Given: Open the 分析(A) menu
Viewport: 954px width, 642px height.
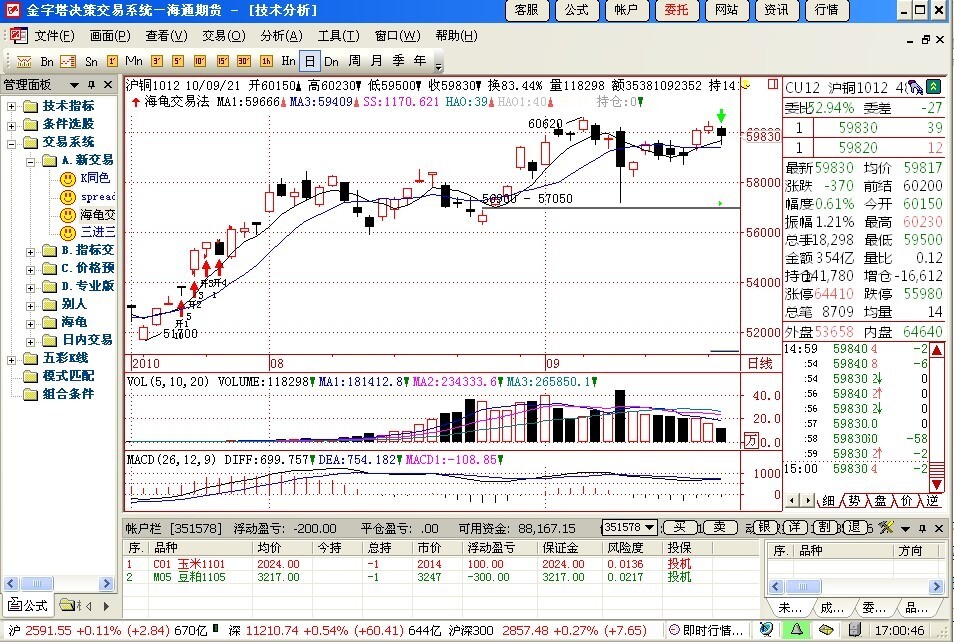Looking at the screenshot, I should 280,36.
